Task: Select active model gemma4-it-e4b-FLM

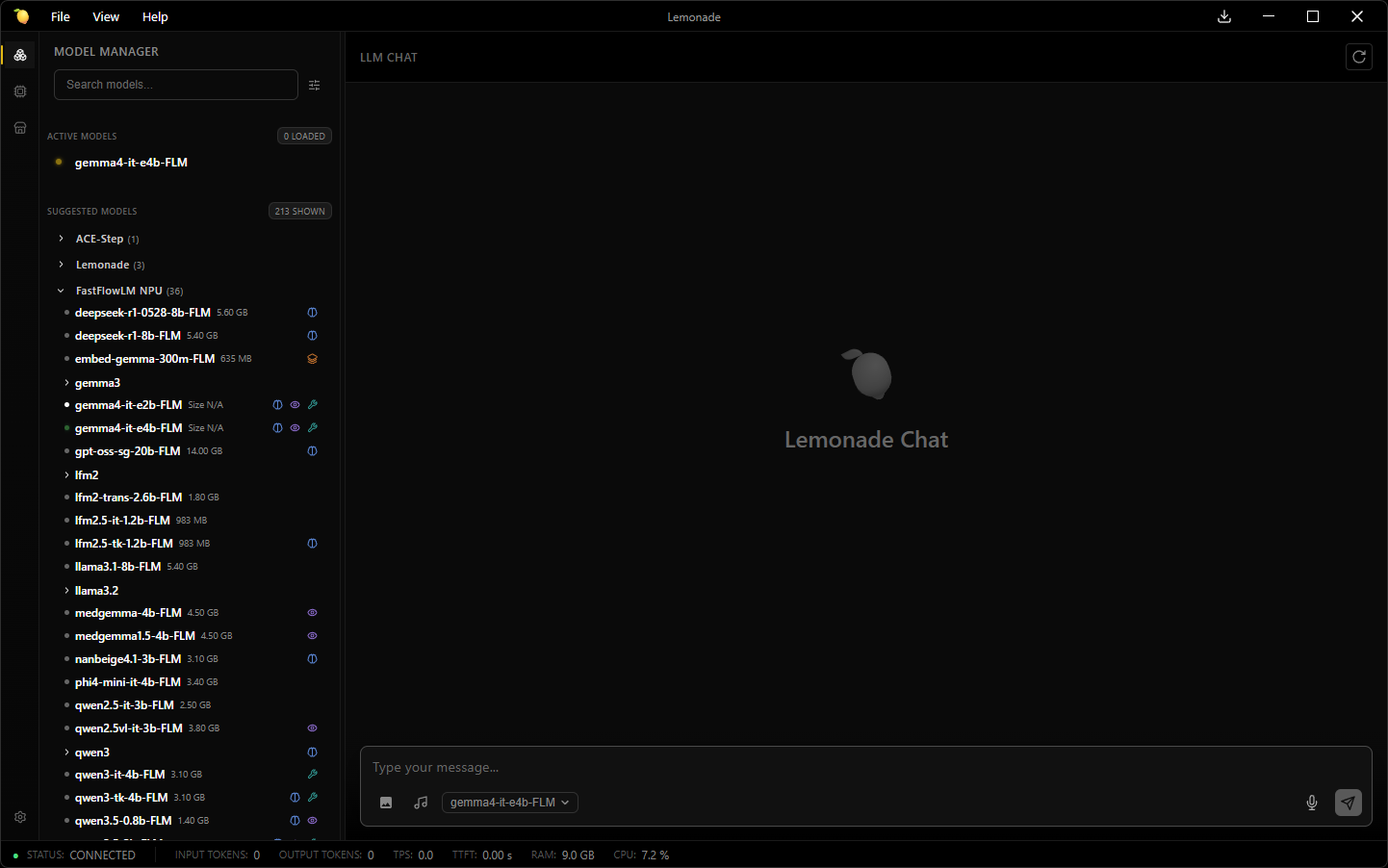Action: (x=131, y=163)
